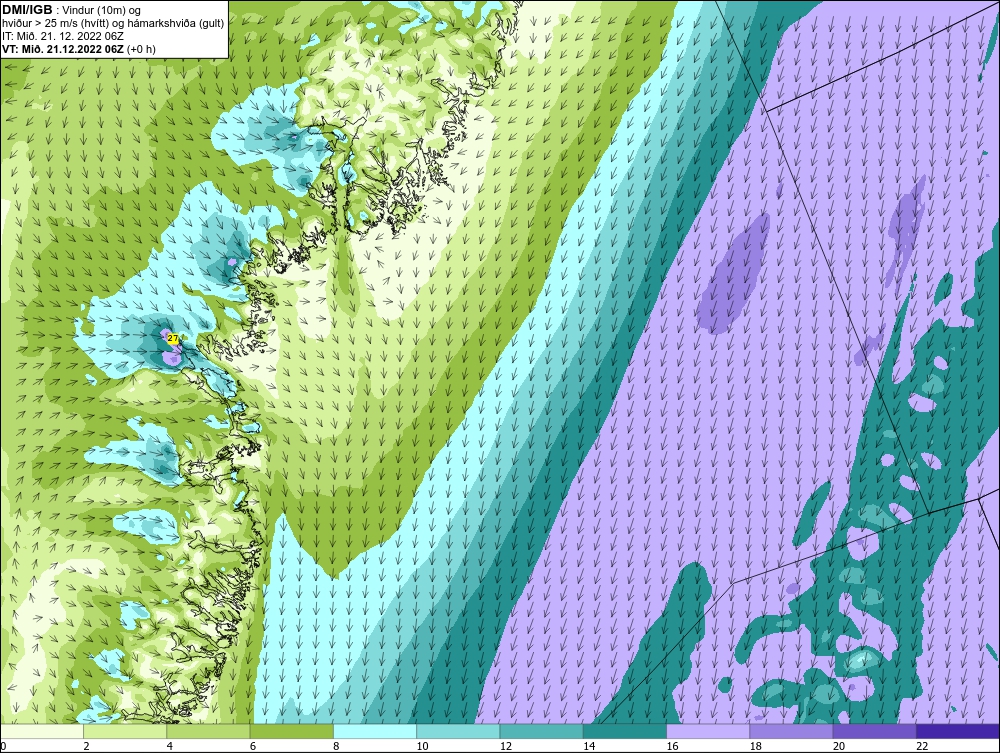Click the scale label '12'
The height and width of the screenshot is (753, 1000).
pos(505,746)
